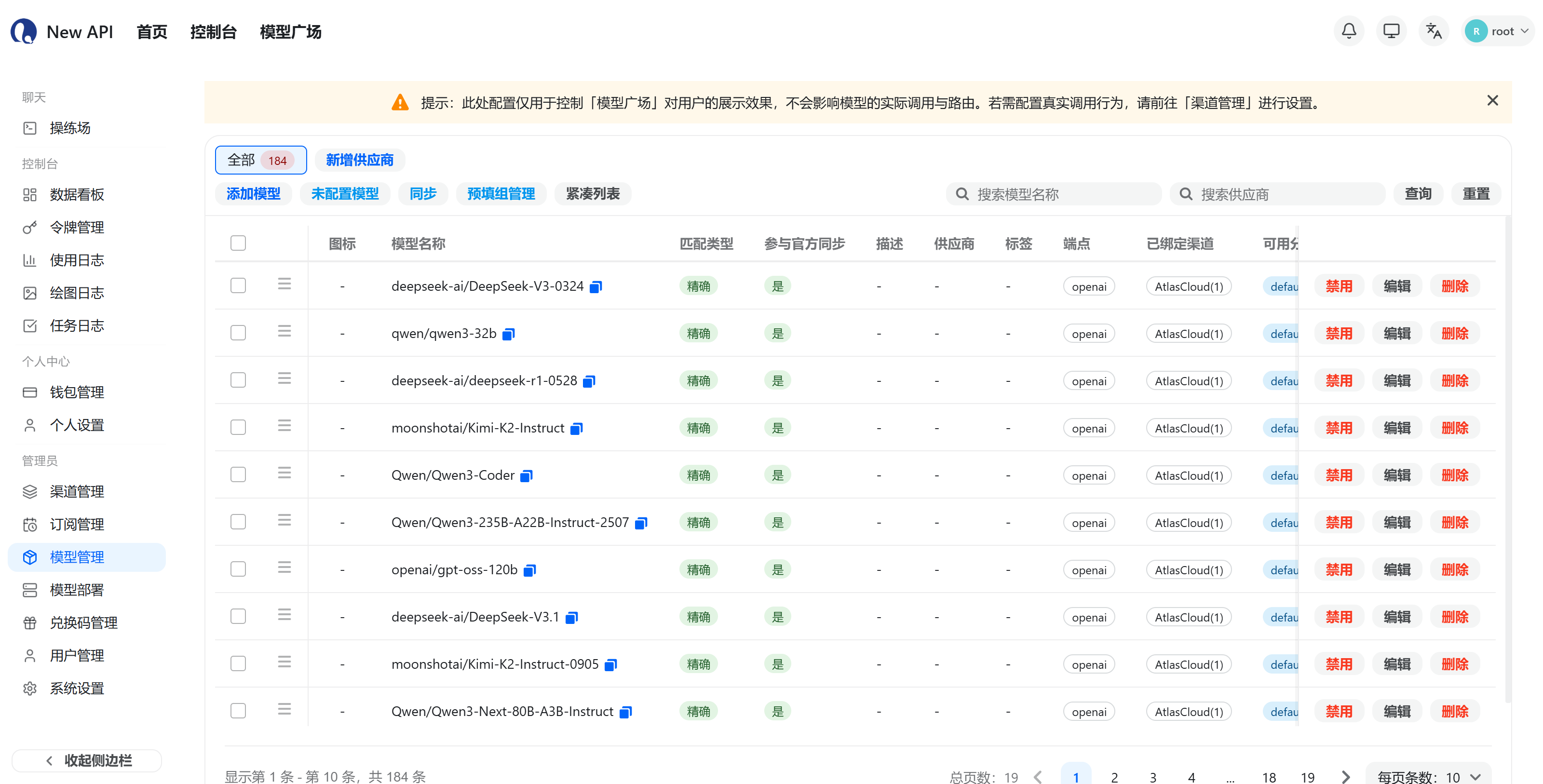Open the 首页 top navigation item
This screenshot has height=784, width=1543.
(x=152, y=32)
